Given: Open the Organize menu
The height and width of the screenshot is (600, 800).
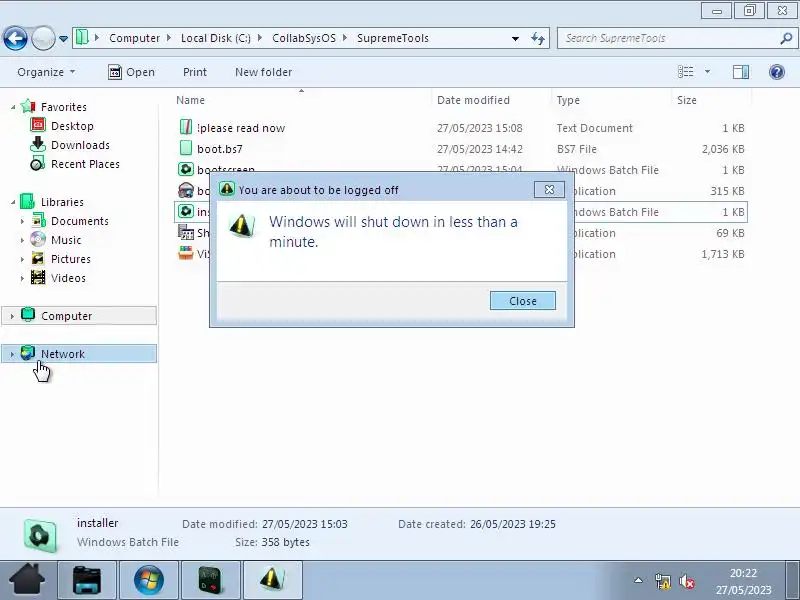Looking at the screenshot, I should [x=46, y=72].
